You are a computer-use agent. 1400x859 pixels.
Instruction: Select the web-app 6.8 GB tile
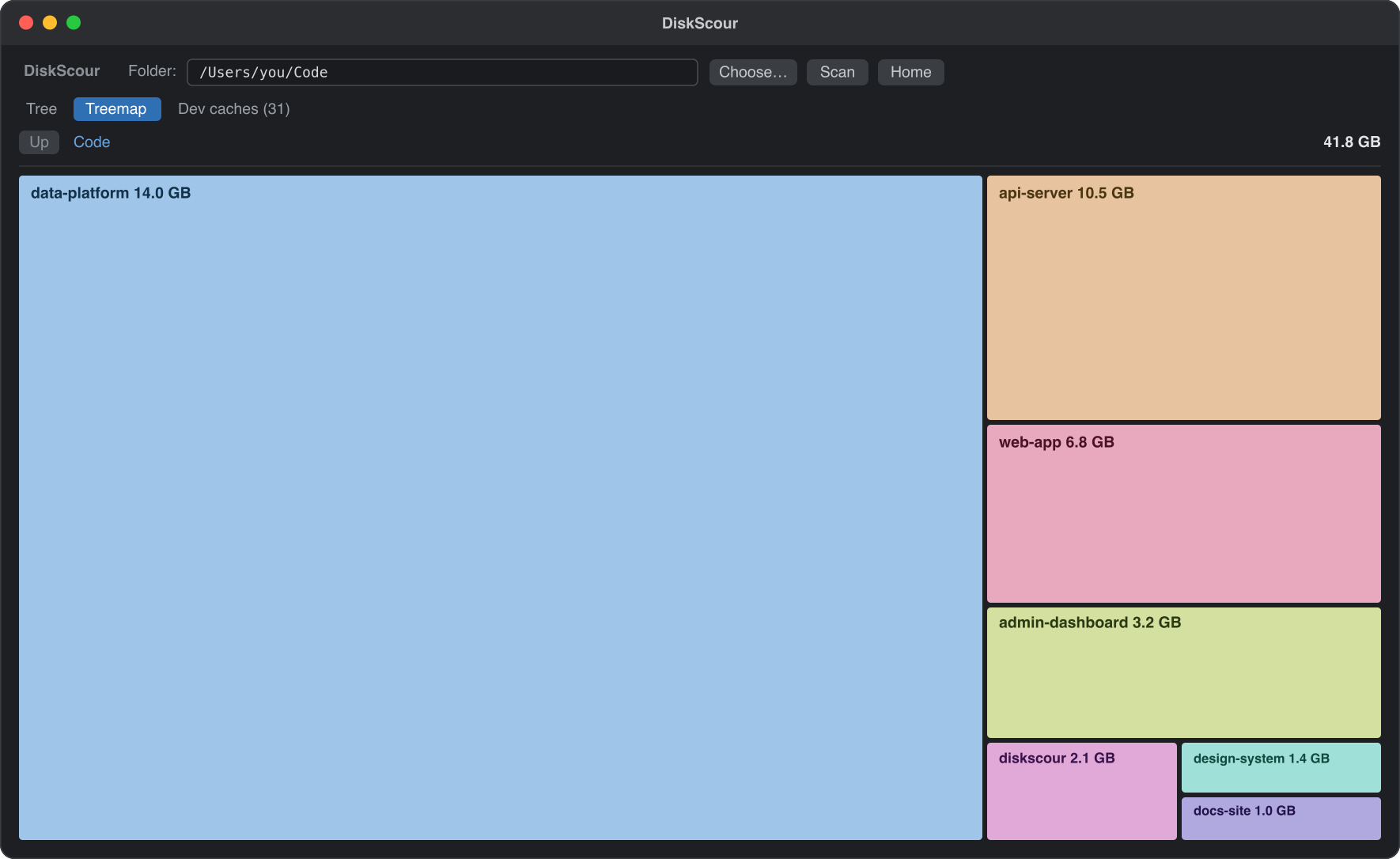(x=1184, y=513)
